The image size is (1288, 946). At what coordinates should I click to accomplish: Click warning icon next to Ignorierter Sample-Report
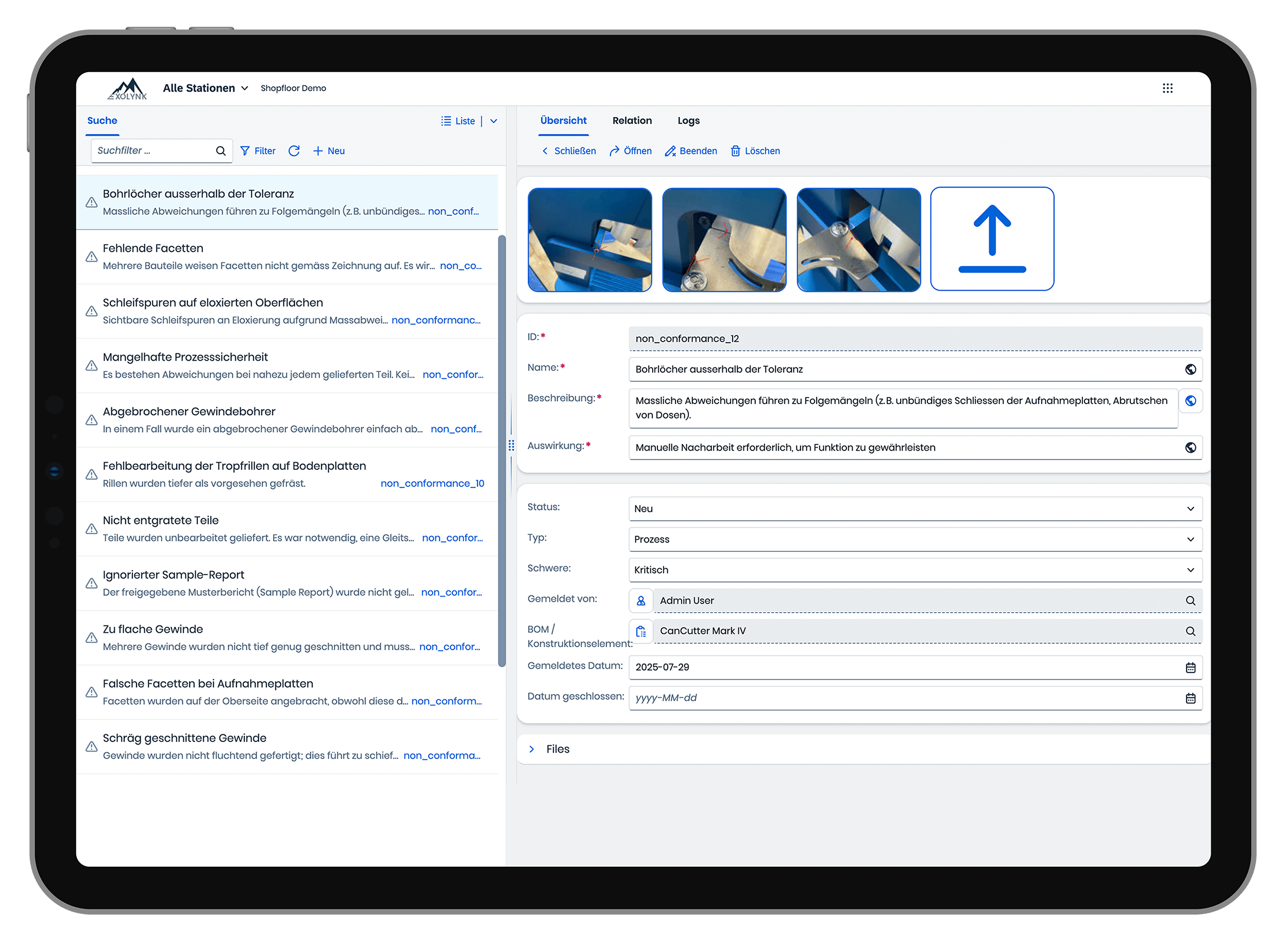pos(92,583)
